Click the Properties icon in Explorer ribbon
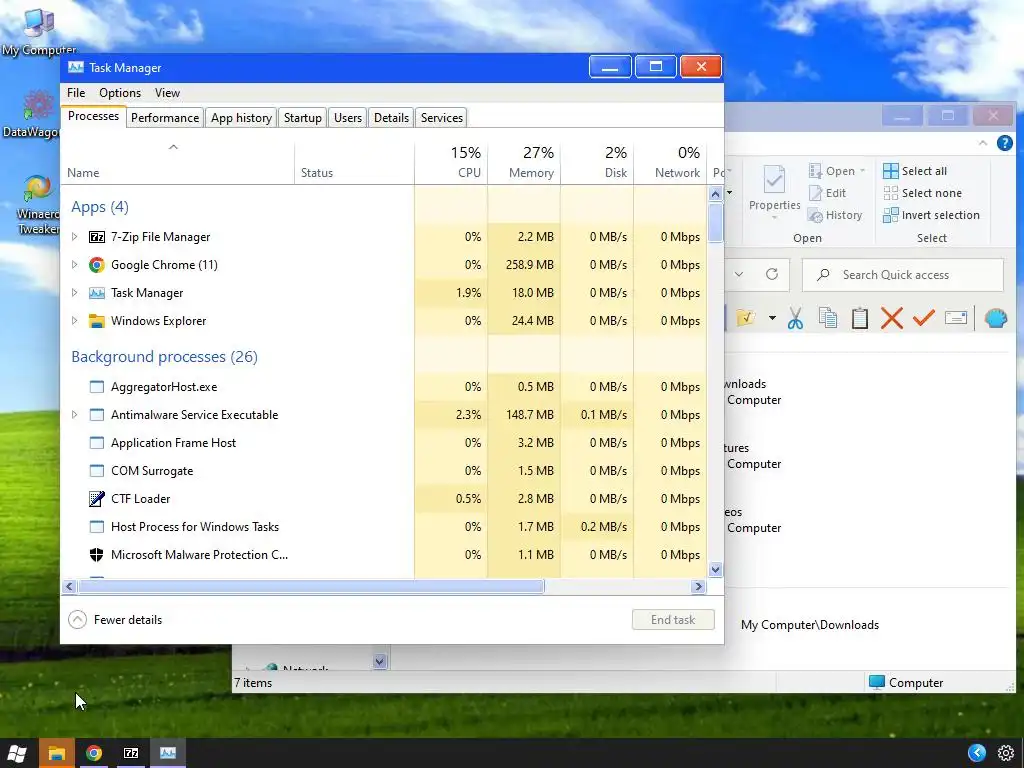Image resolution: width=1024 pixels, height=768 pixels. coord(775,189)
